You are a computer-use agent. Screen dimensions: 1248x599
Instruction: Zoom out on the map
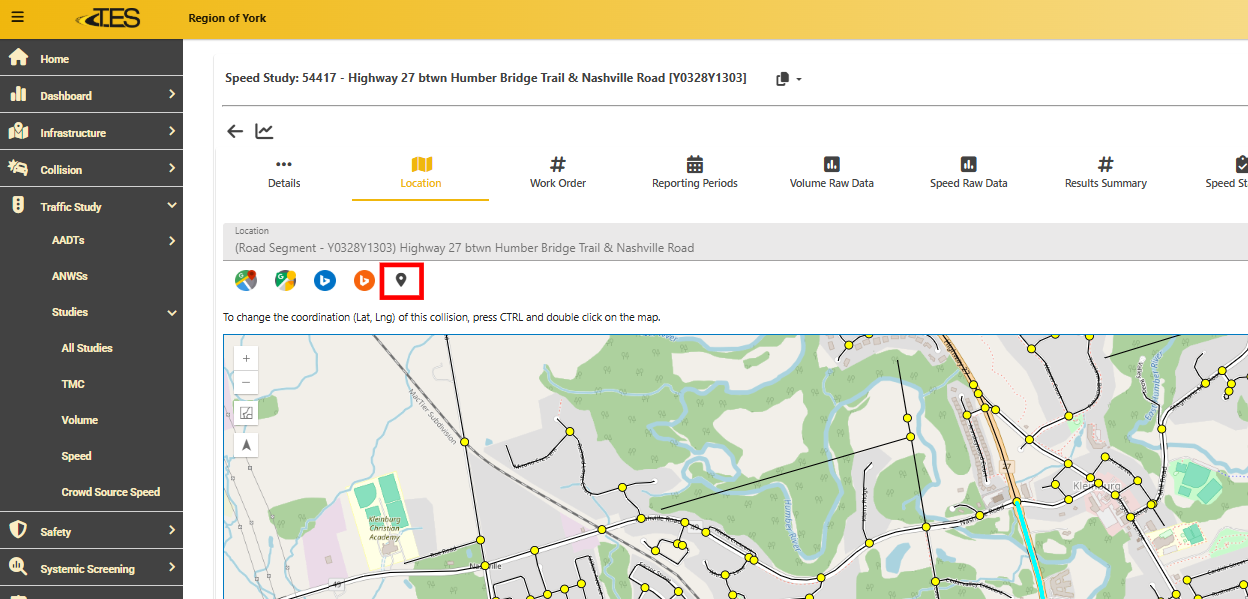[246, 383]
